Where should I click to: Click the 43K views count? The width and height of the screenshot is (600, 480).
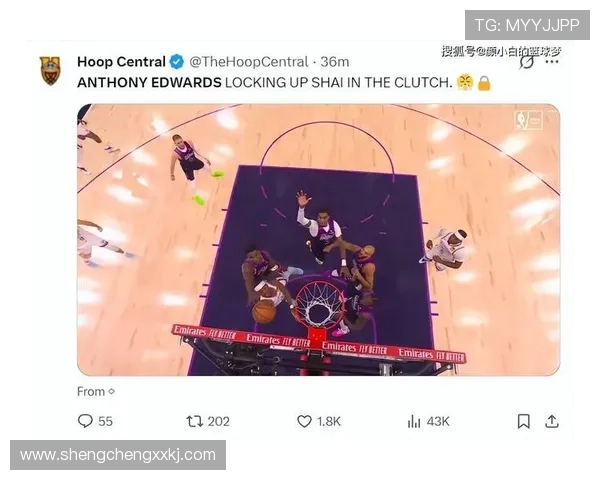tap(438, 421)
